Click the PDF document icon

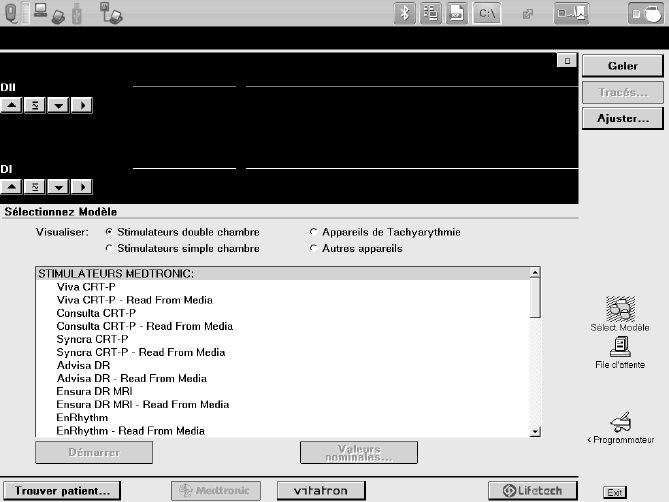(457, 13)
